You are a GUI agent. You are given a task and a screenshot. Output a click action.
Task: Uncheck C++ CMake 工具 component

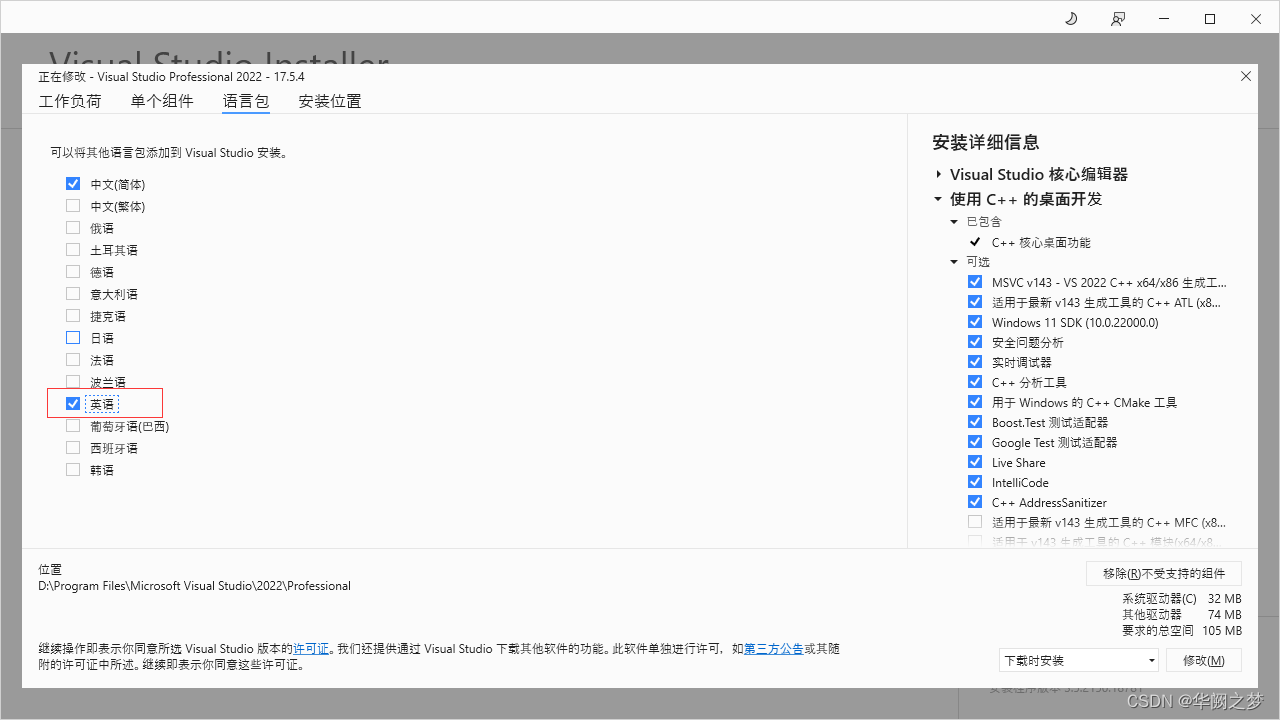click(x=975, y=402)
